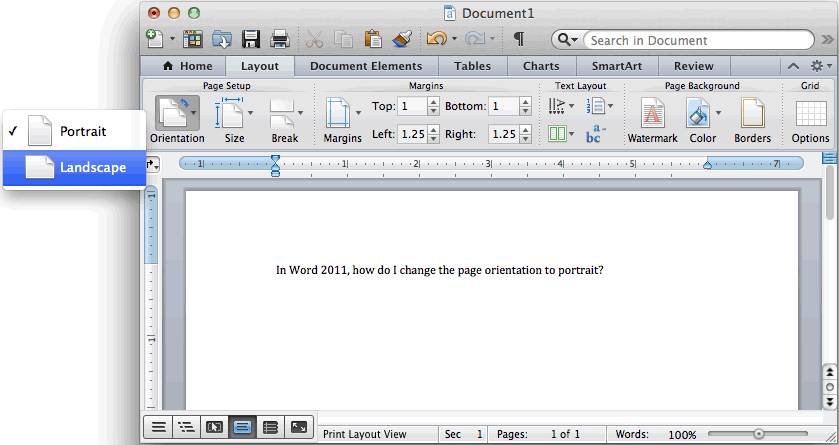Click the line numbers icon
This screenshot has height=445, width=839.
point(596,106)
